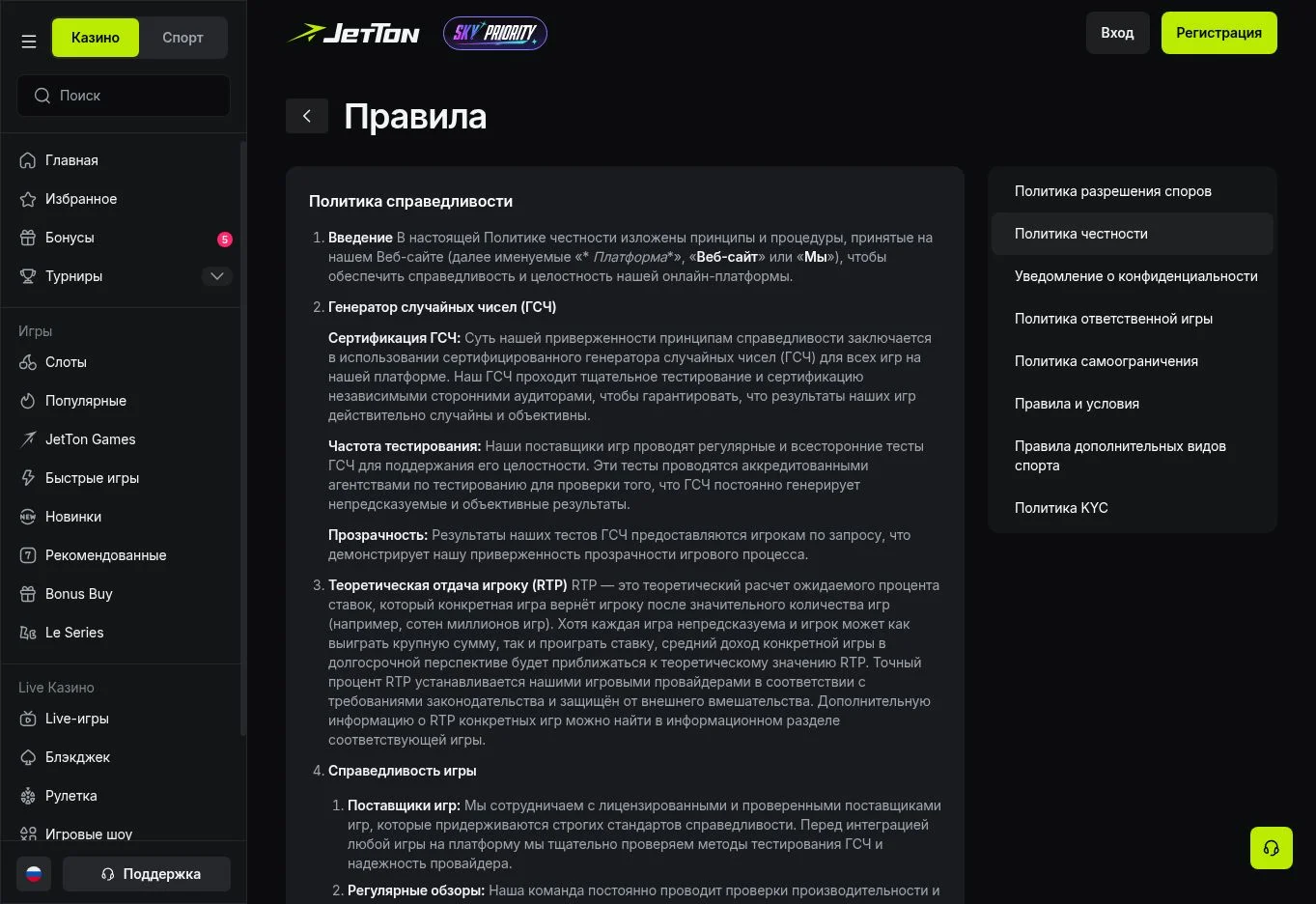This screenshot has width=1316, height=904.
Task: Click the JetTon logo
Action: click(x=353, y=34)
